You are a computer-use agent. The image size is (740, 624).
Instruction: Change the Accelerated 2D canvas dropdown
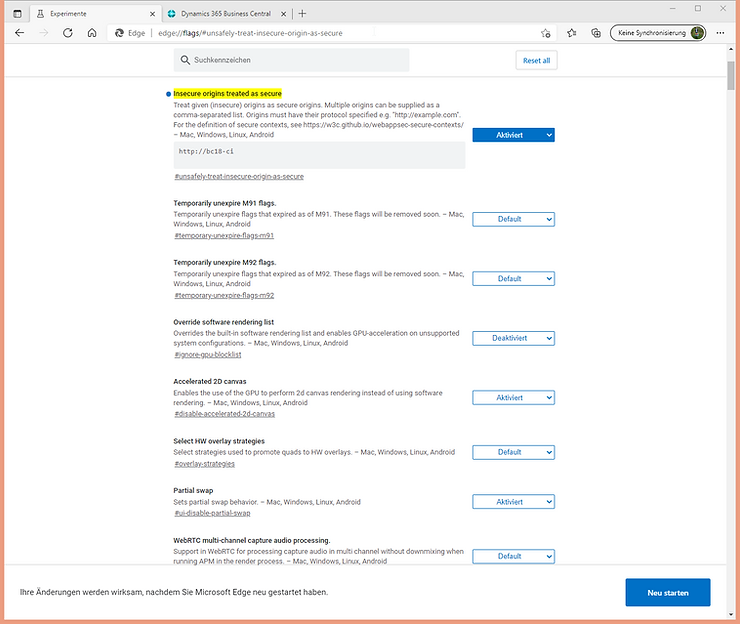tap(513, 398)
